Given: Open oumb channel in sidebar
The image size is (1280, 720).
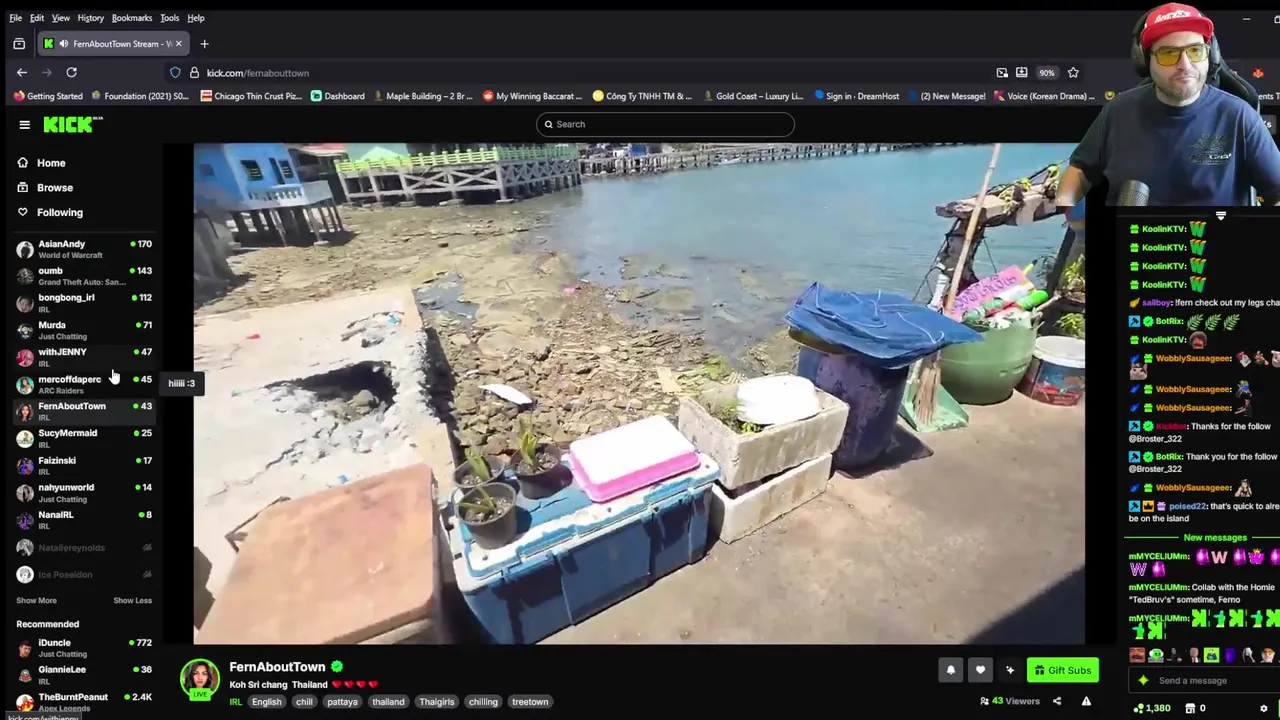Looking at the screenshot, I should pyautogui.click(x=84, y=276).
